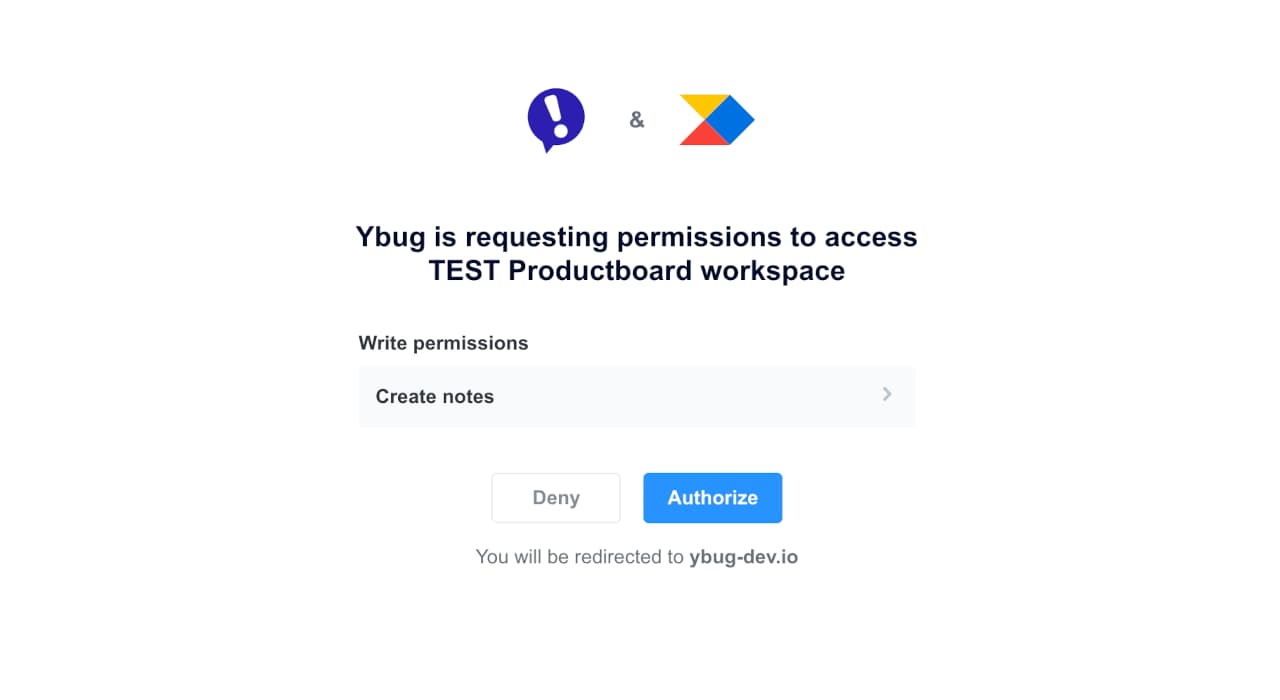Click the ybug-dev.io redirect domain
Viewport: 1280px width, 700px height.
coord(743,557)
